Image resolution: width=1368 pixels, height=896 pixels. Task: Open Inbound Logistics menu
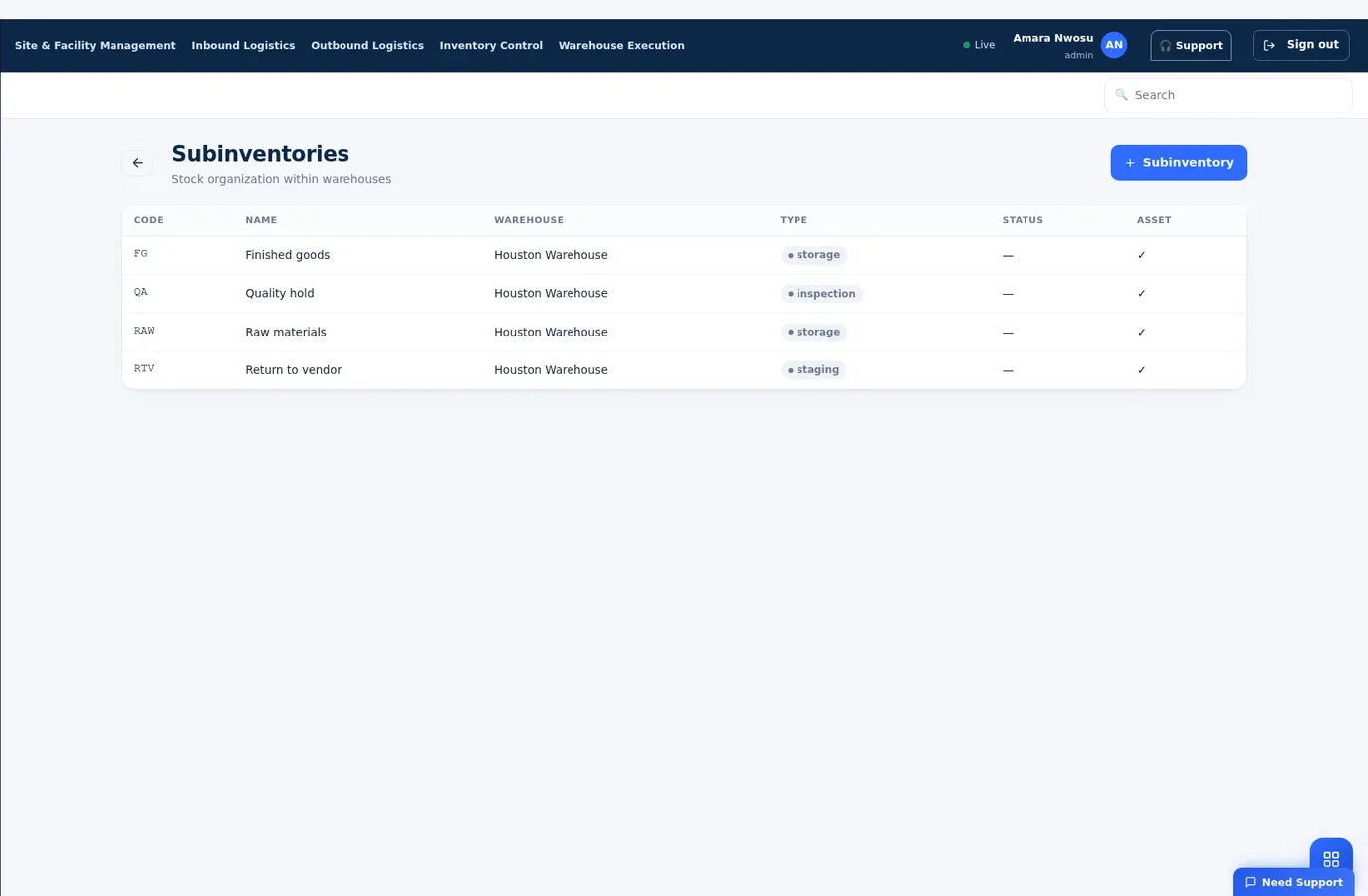[x=243, y=46]
